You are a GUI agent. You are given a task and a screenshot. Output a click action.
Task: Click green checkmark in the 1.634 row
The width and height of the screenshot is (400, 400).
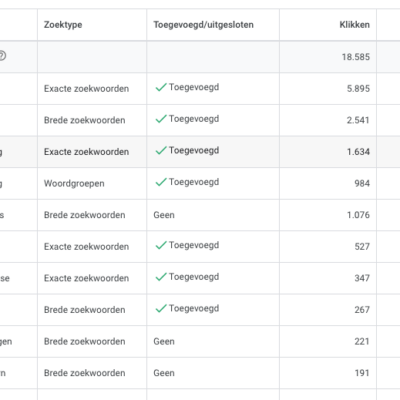(161, 151)
